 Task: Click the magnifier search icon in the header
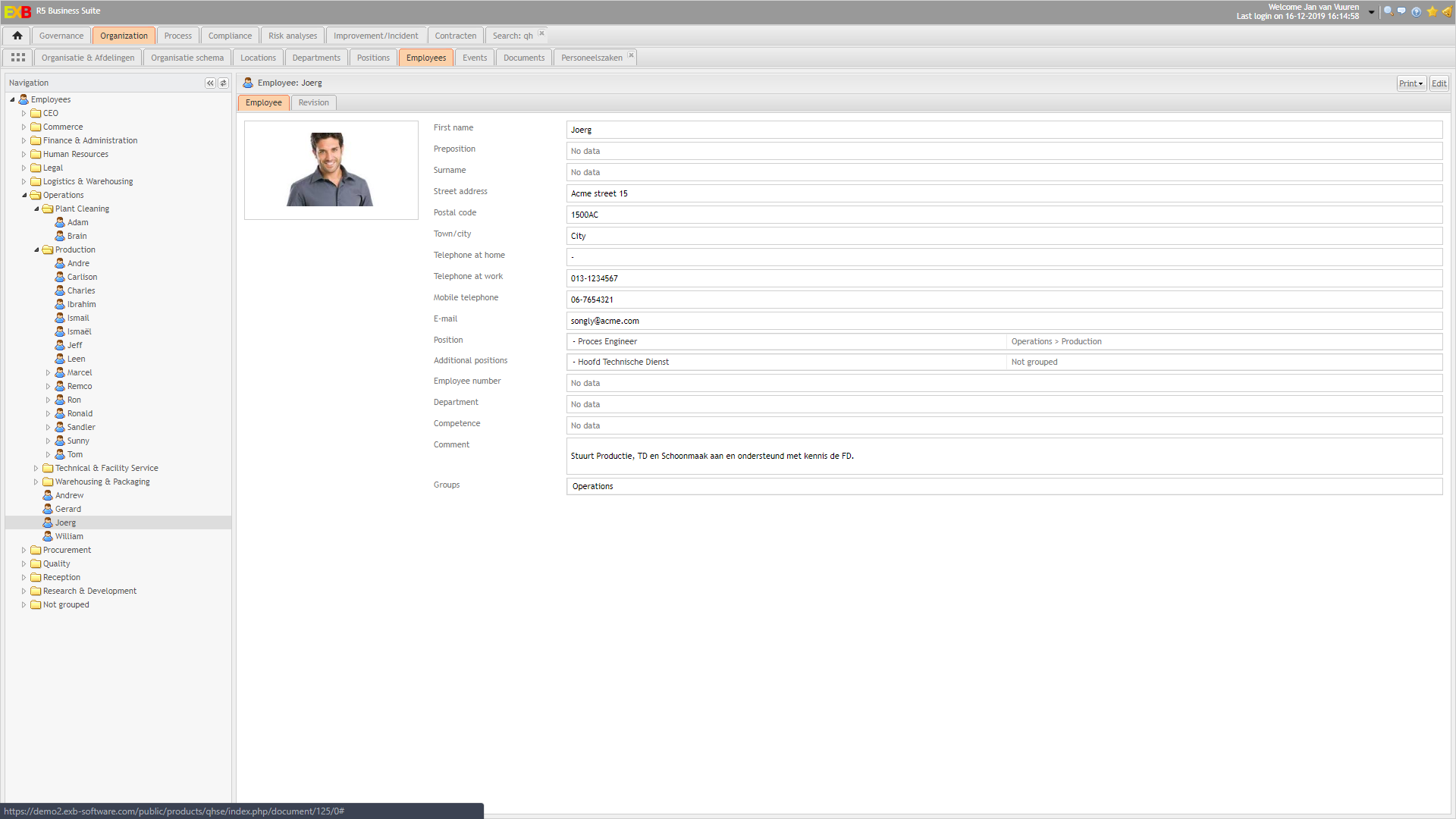click(x=1388, y=11)
